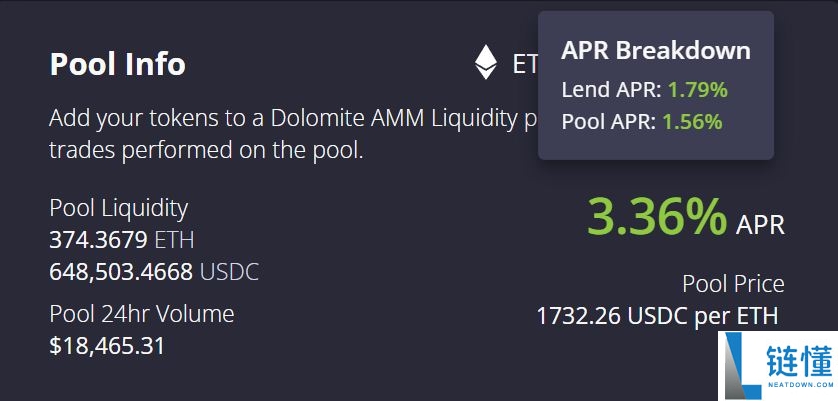The width and height of the screenshot is (838, 401).
Task: Click the Pool Price label
Action: (733, 284)
